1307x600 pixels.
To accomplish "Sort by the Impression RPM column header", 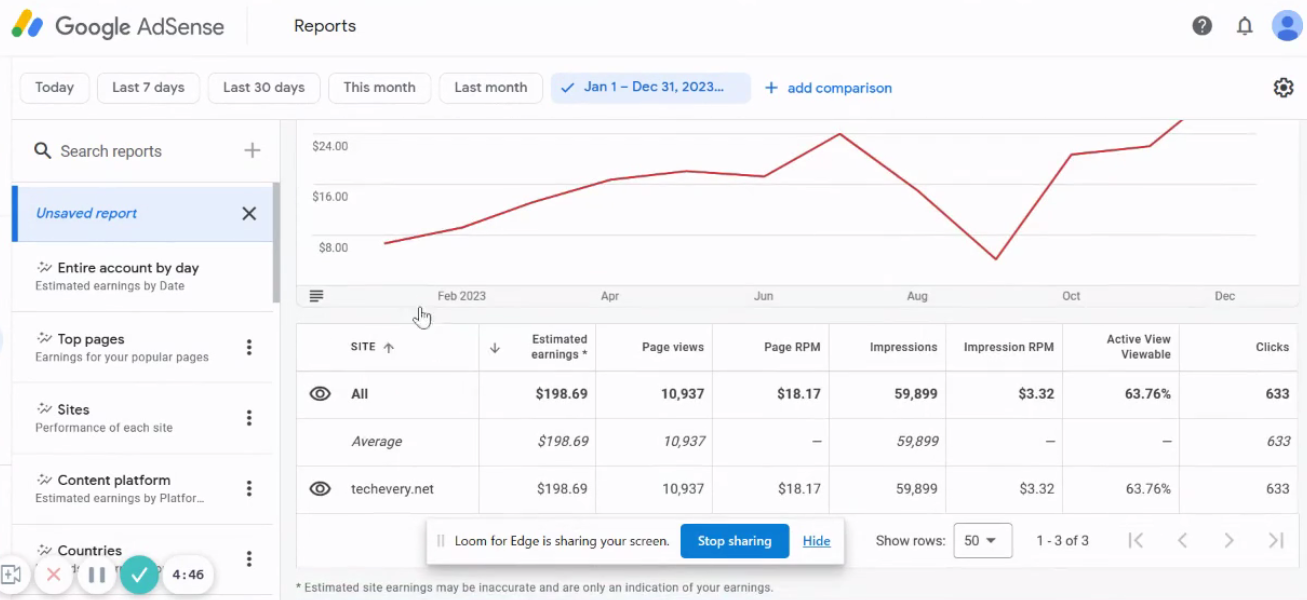I will click(1009, 347).
